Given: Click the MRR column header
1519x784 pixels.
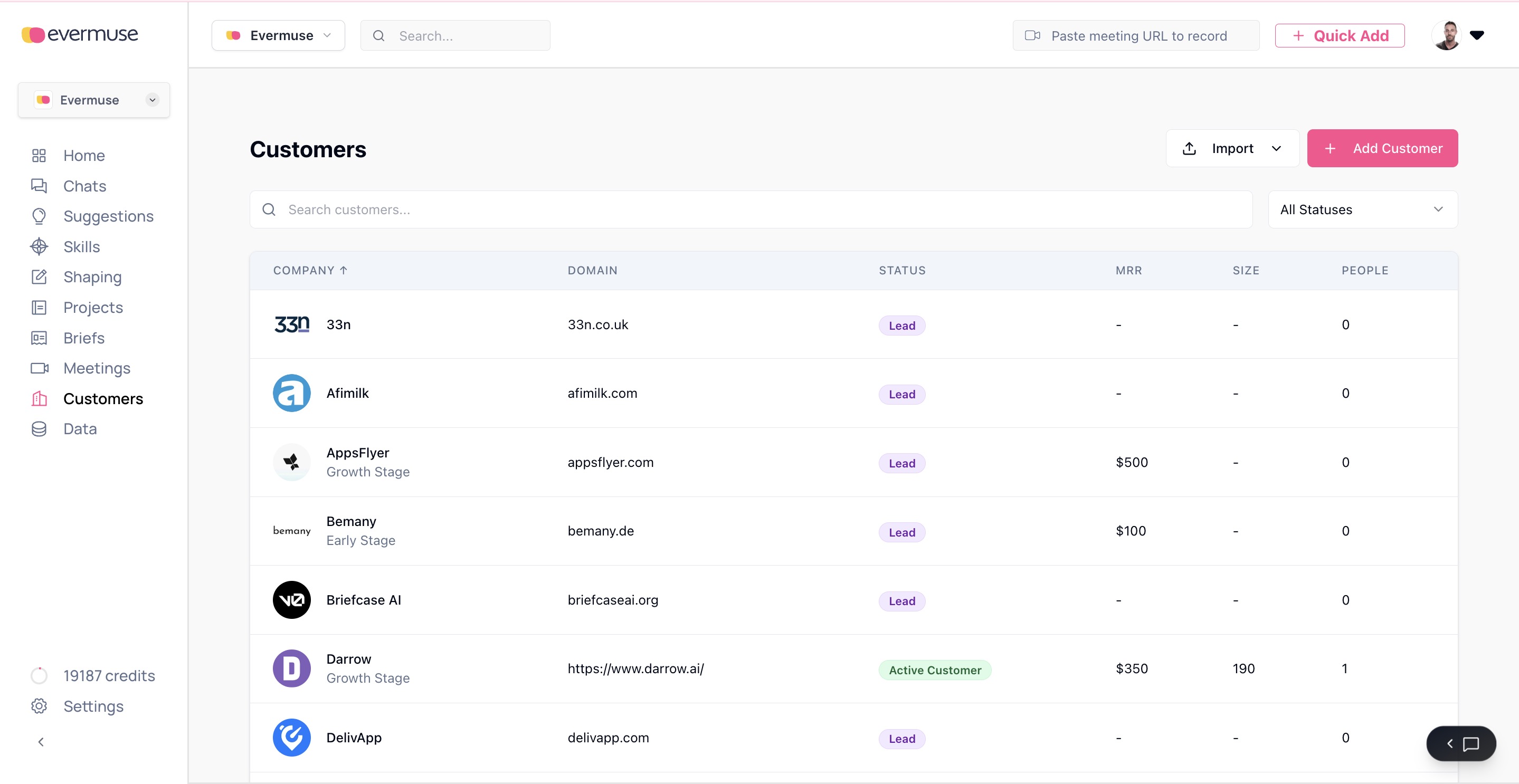Looking at the screenshot, I should pos(1128,271).
